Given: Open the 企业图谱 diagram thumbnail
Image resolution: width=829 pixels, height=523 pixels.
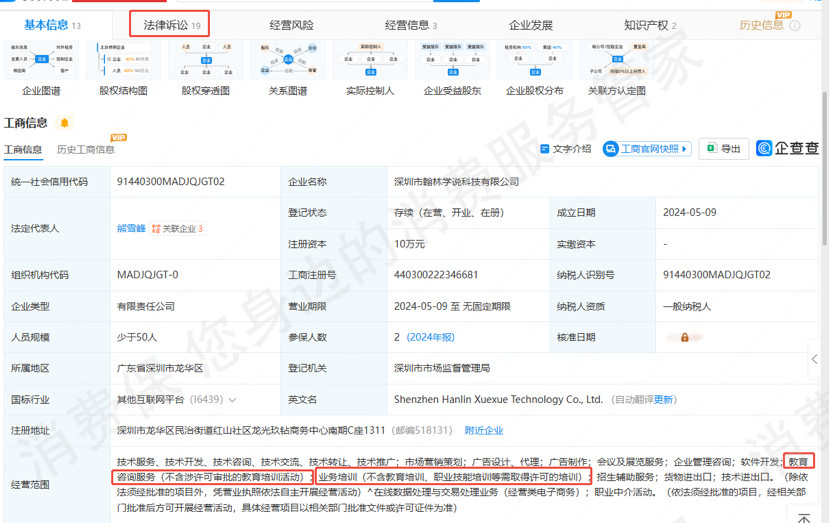Looking at the screenshot, I should [41, 60].
